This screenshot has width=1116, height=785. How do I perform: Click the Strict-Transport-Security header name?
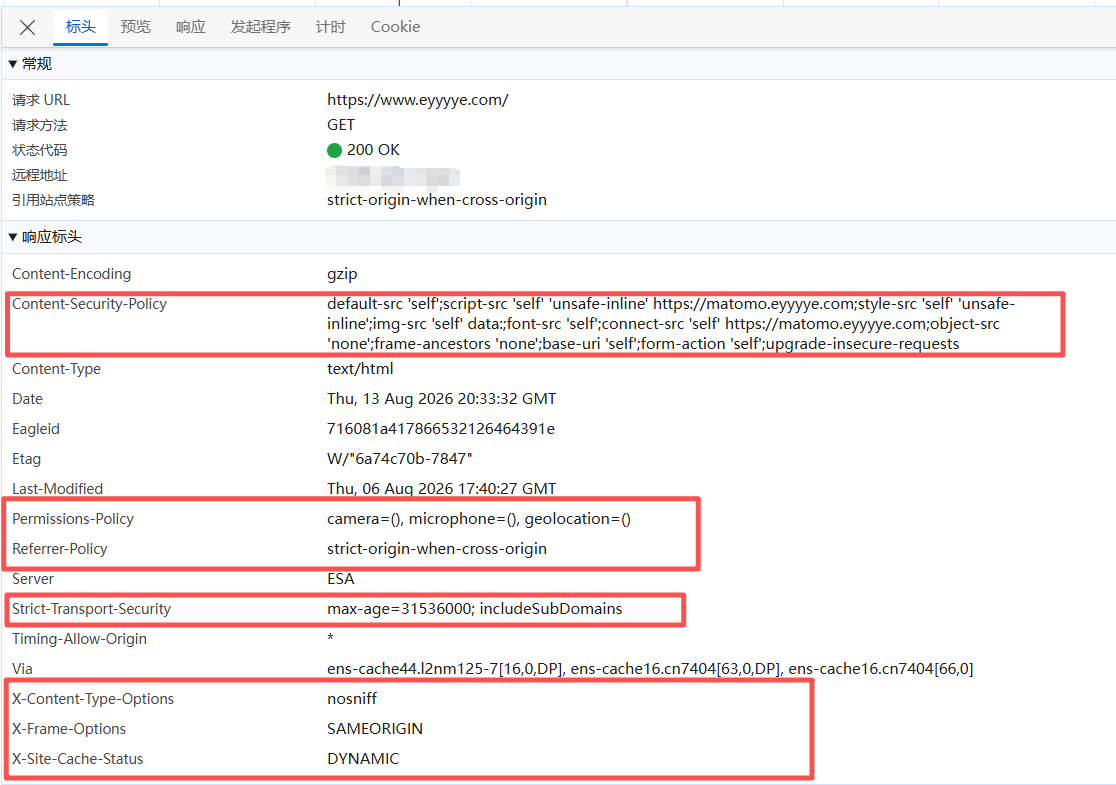(x=91, y=609)
